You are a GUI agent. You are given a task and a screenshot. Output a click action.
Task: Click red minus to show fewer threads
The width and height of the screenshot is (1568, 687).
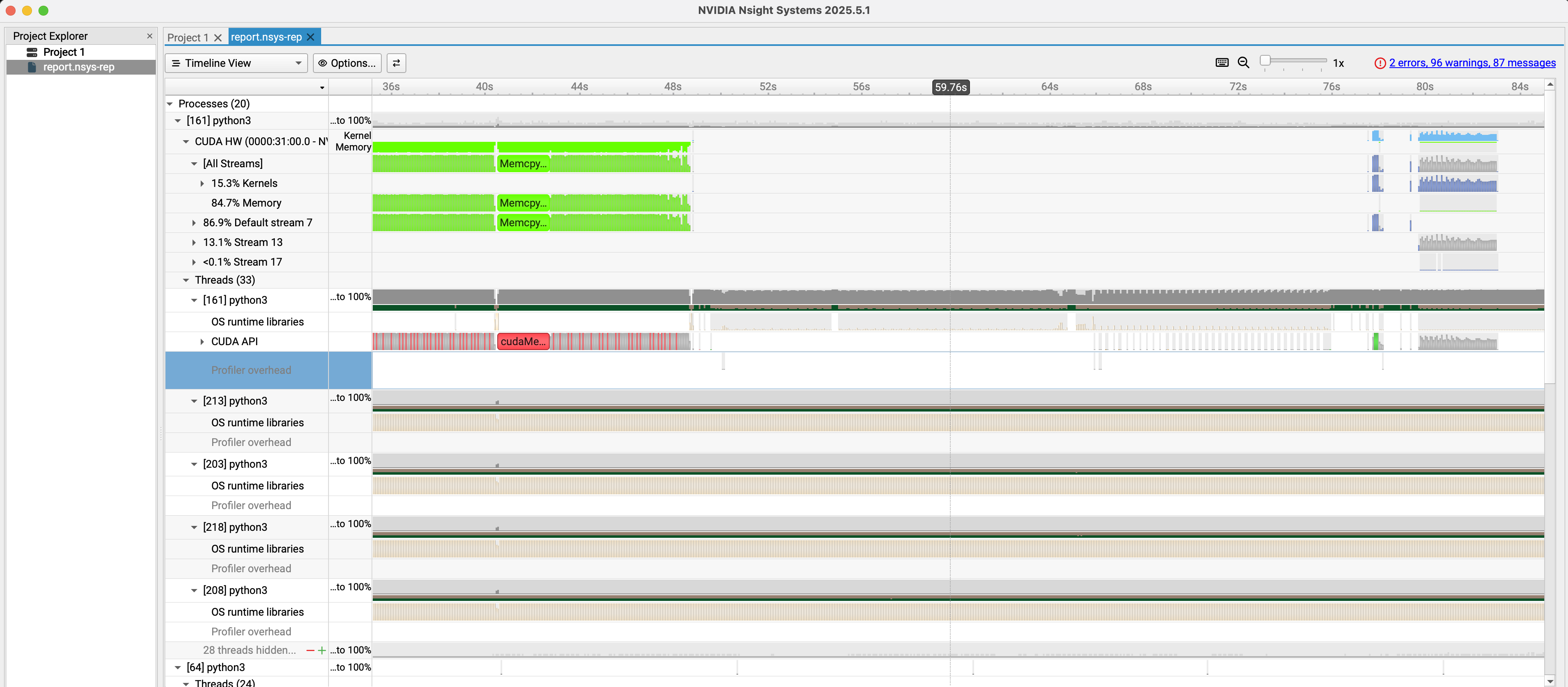pos(310,651)
